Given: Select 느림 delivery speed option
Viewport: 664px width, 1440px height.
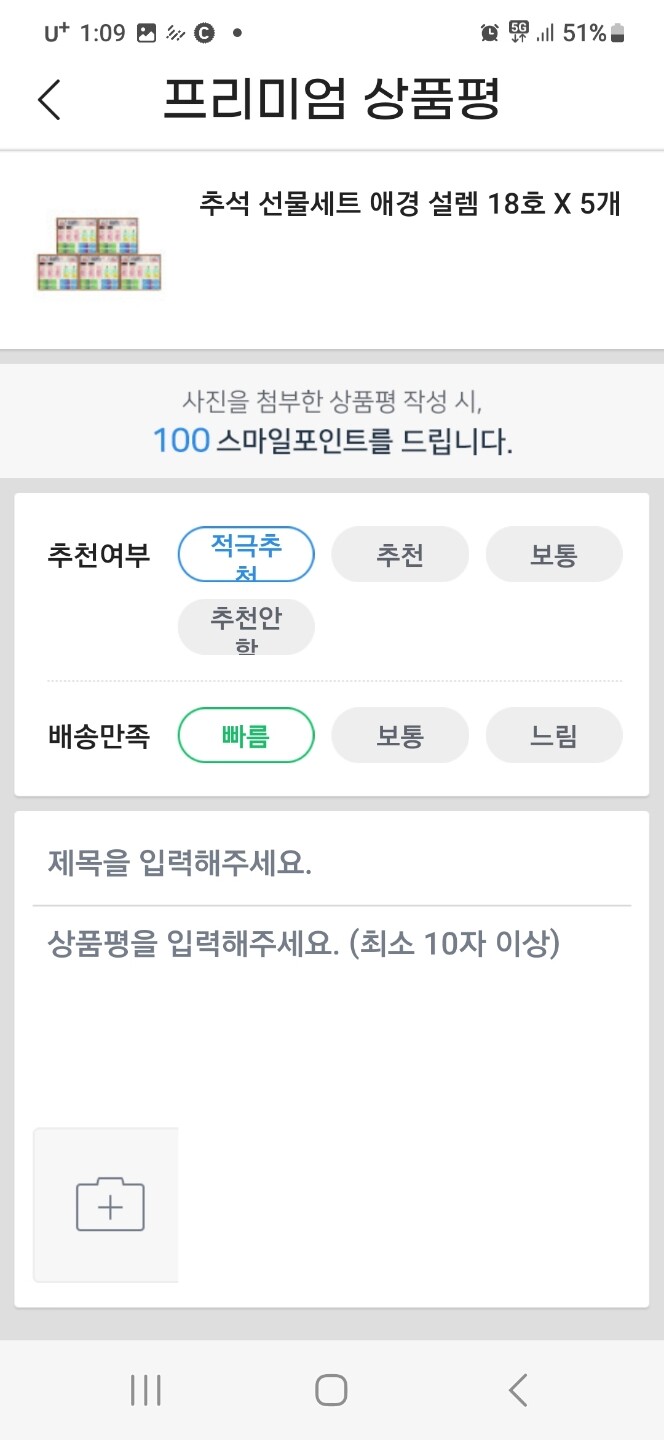Looking at the screenshot, I should [x=554, y=734].
